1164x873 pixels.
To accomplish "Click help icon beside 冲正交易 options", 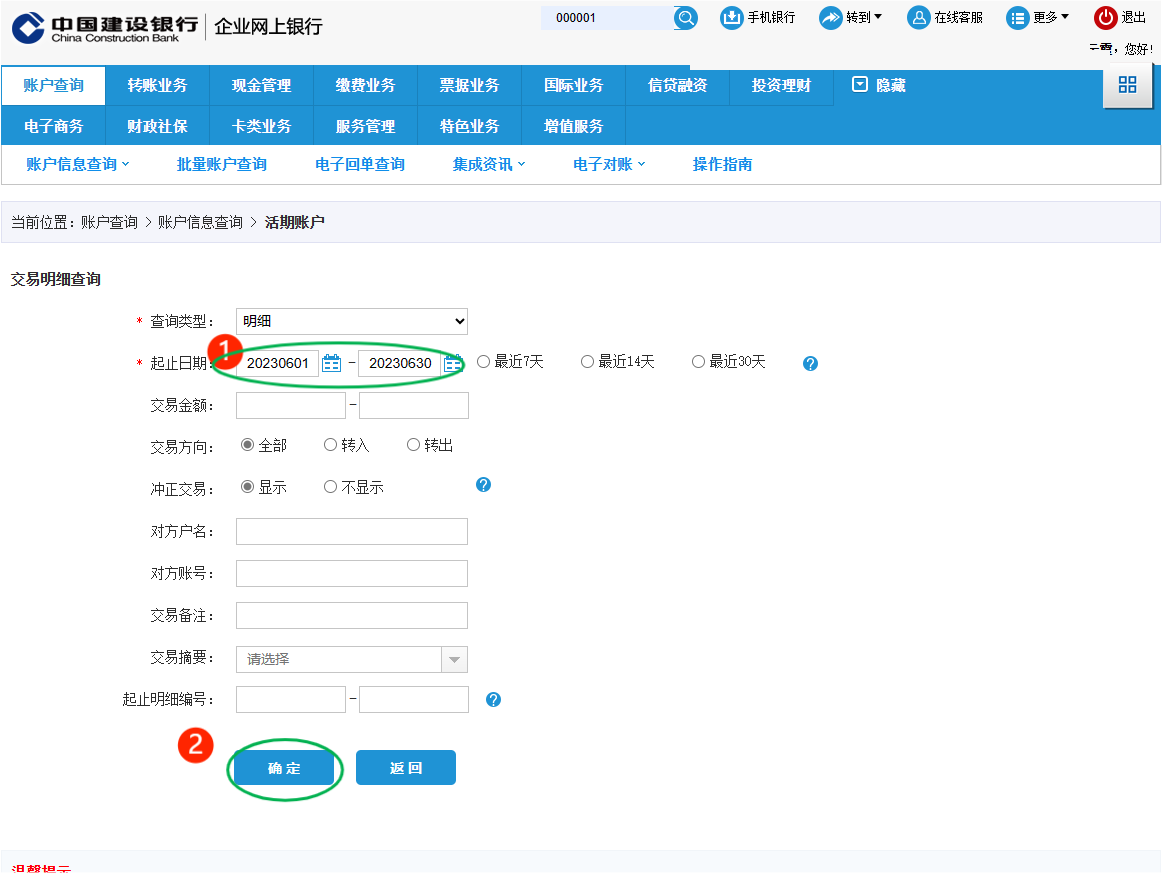I will pyautogui.click(x=483, y=485).
